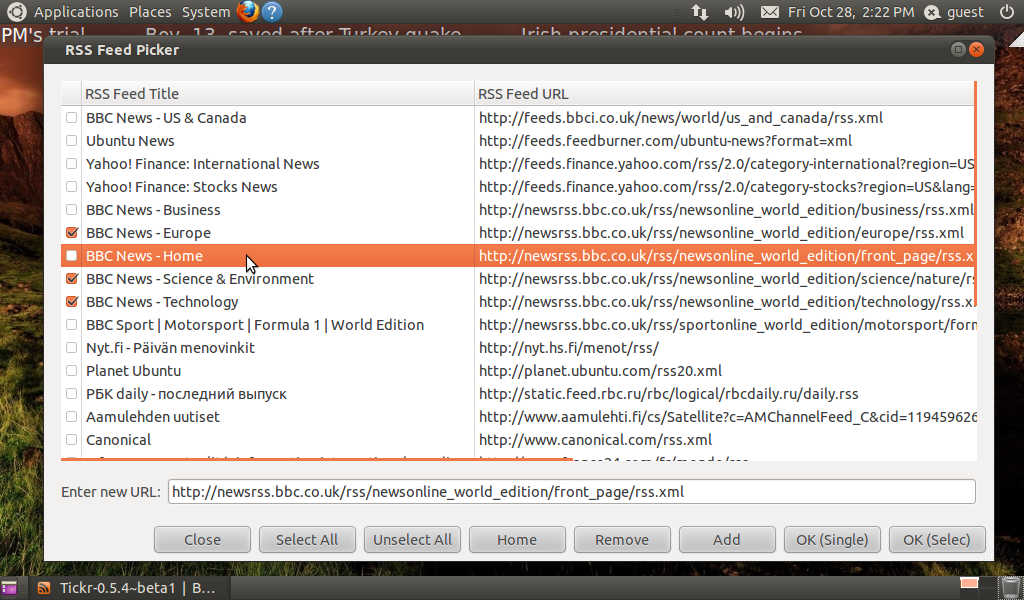Viewport: 1024px width, 600px height.
Task: Check the РБК daily feed checkbox
Action: (71, 394)
